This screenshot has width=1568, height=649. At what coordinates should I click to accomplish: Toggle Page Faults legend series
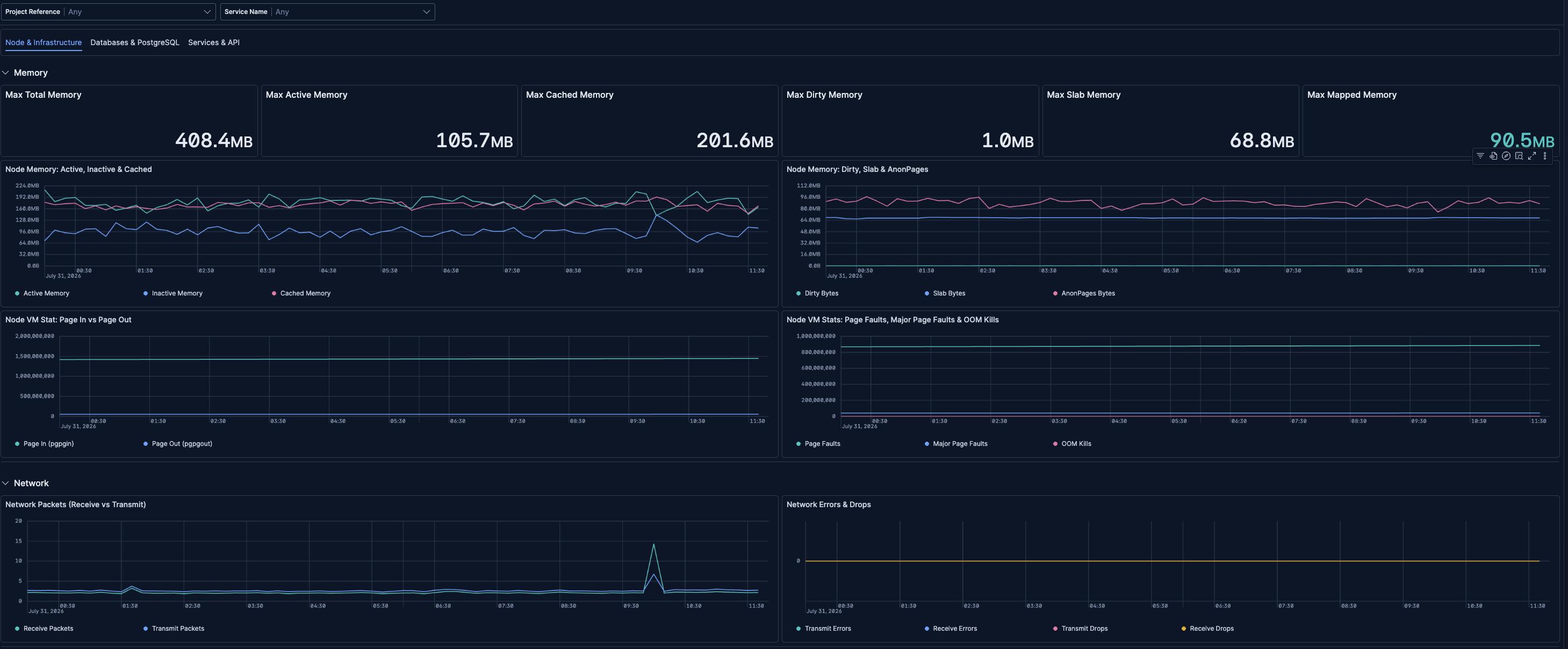818,444
